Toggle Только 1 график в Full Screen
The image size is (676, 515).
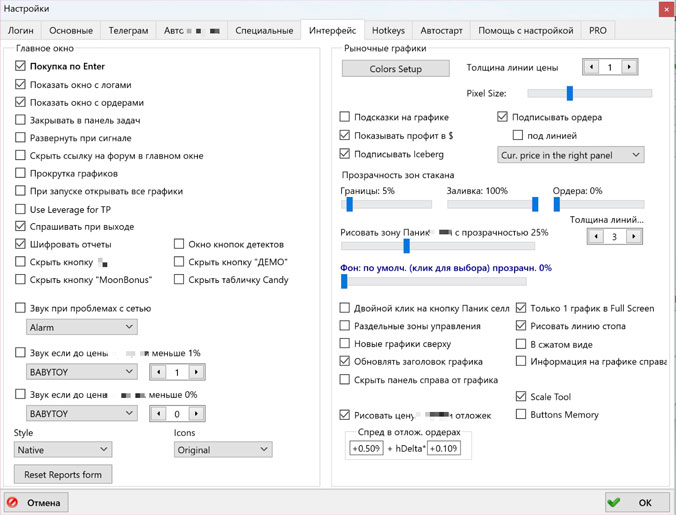(x=521, y=308)
